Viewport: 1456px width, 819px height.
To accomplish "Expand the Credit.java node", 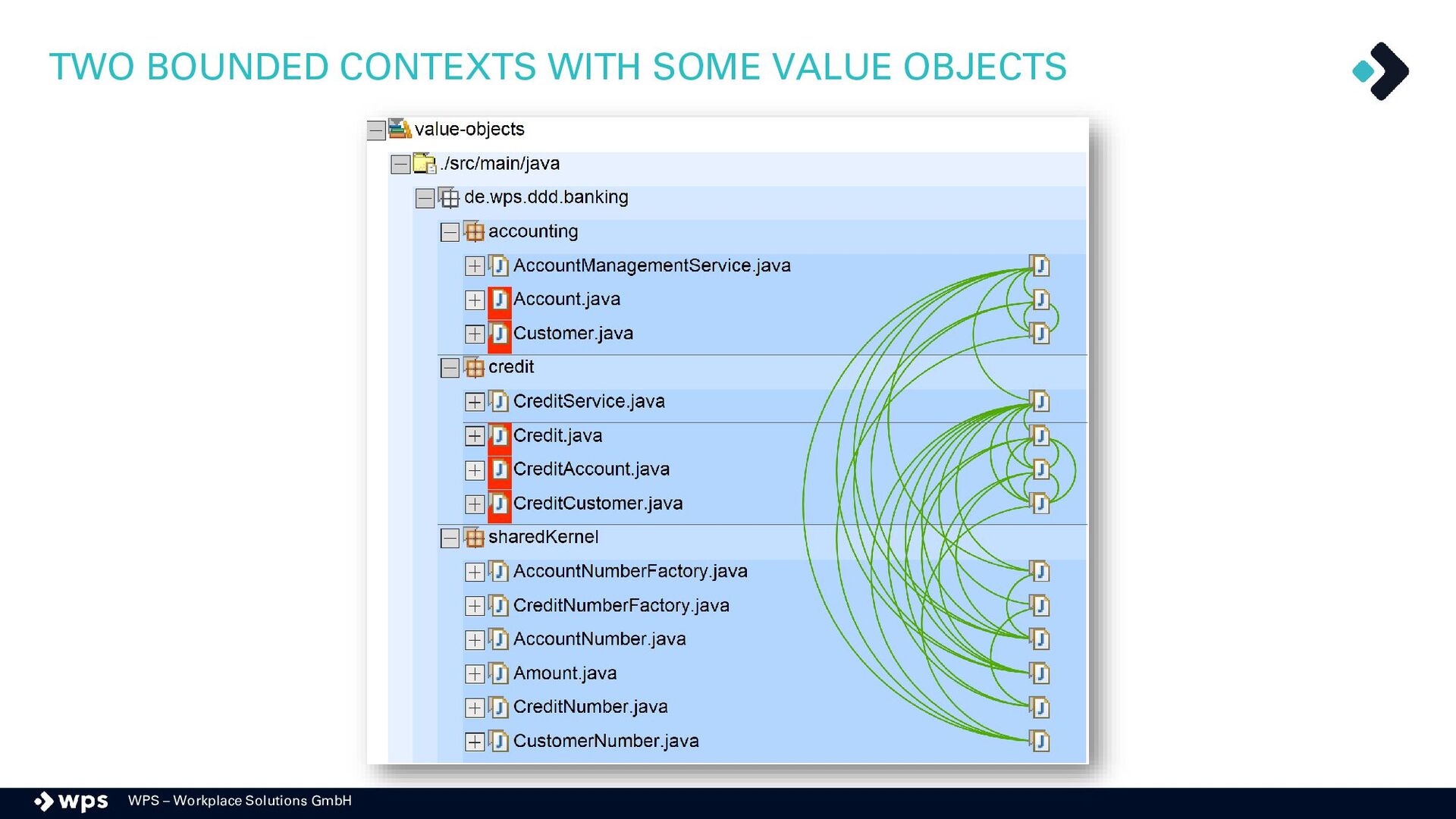I will coord(475,436).
